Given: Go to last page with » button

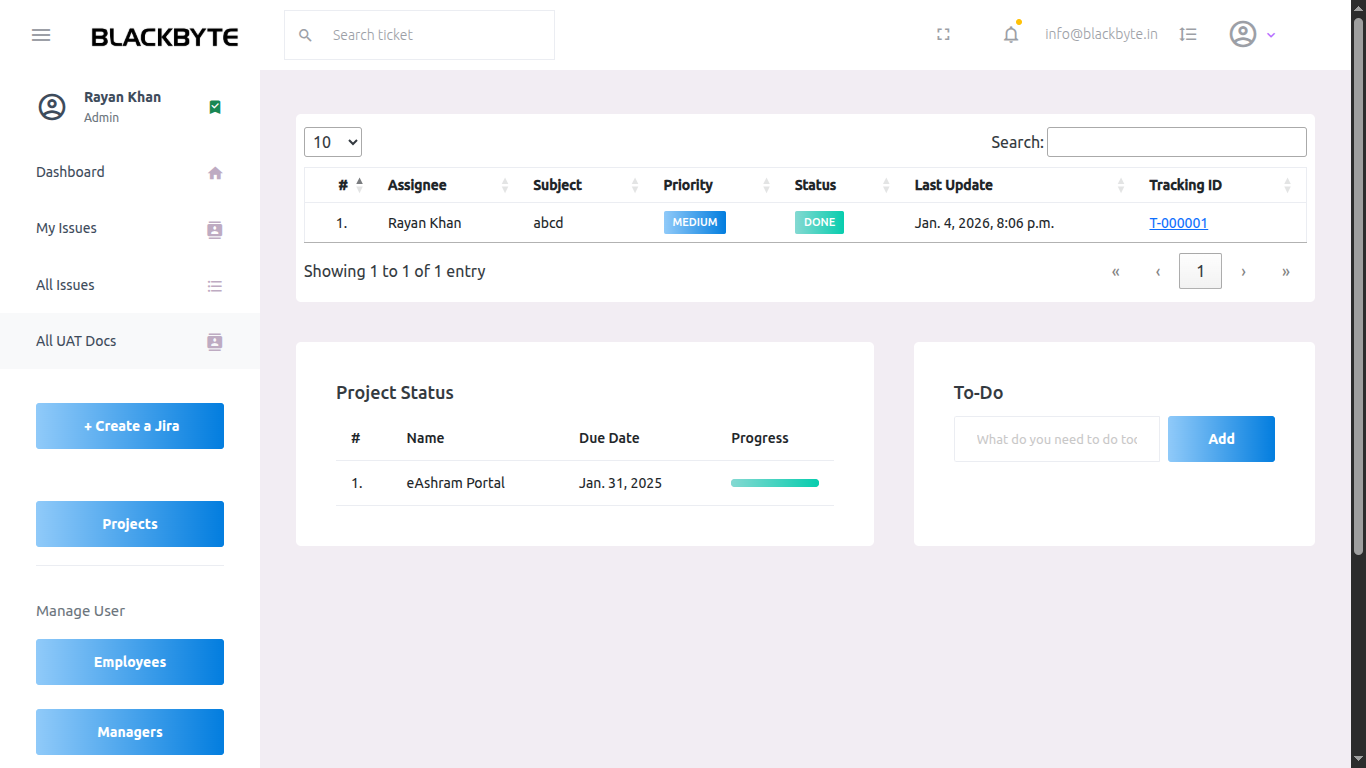Looking at the screenshot, I should click(x=1286, y=271).
